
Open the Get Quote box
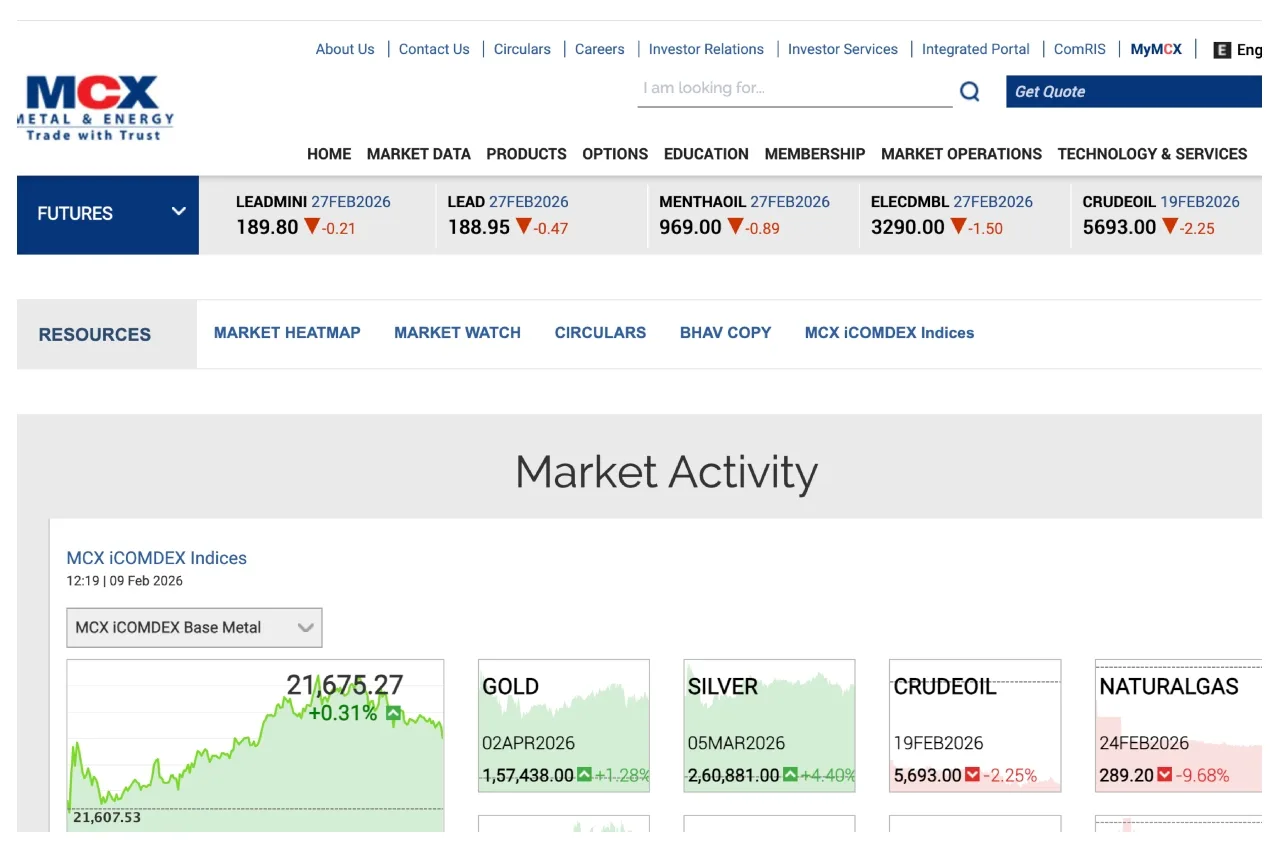1132,92
